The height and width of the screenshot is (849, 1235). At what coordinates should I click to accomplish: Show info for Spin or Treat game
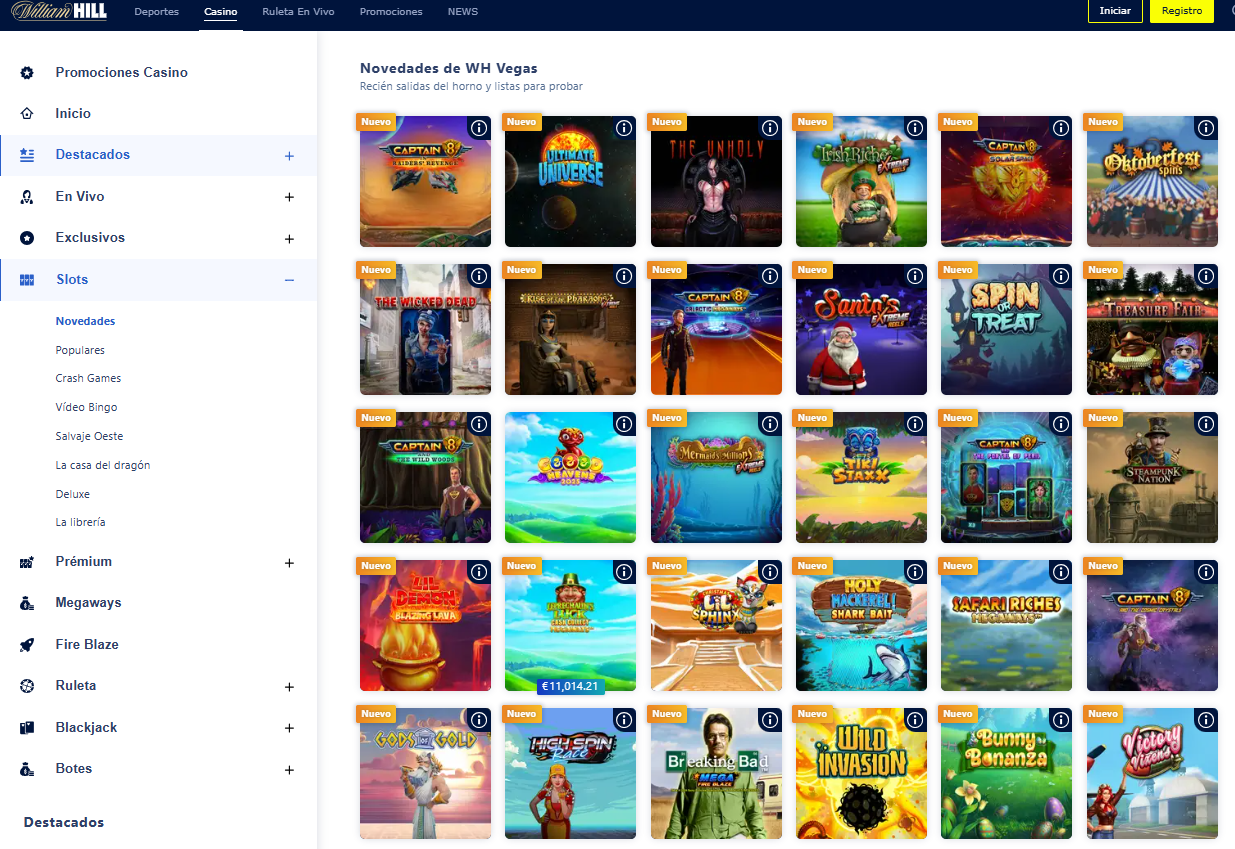1060,276
